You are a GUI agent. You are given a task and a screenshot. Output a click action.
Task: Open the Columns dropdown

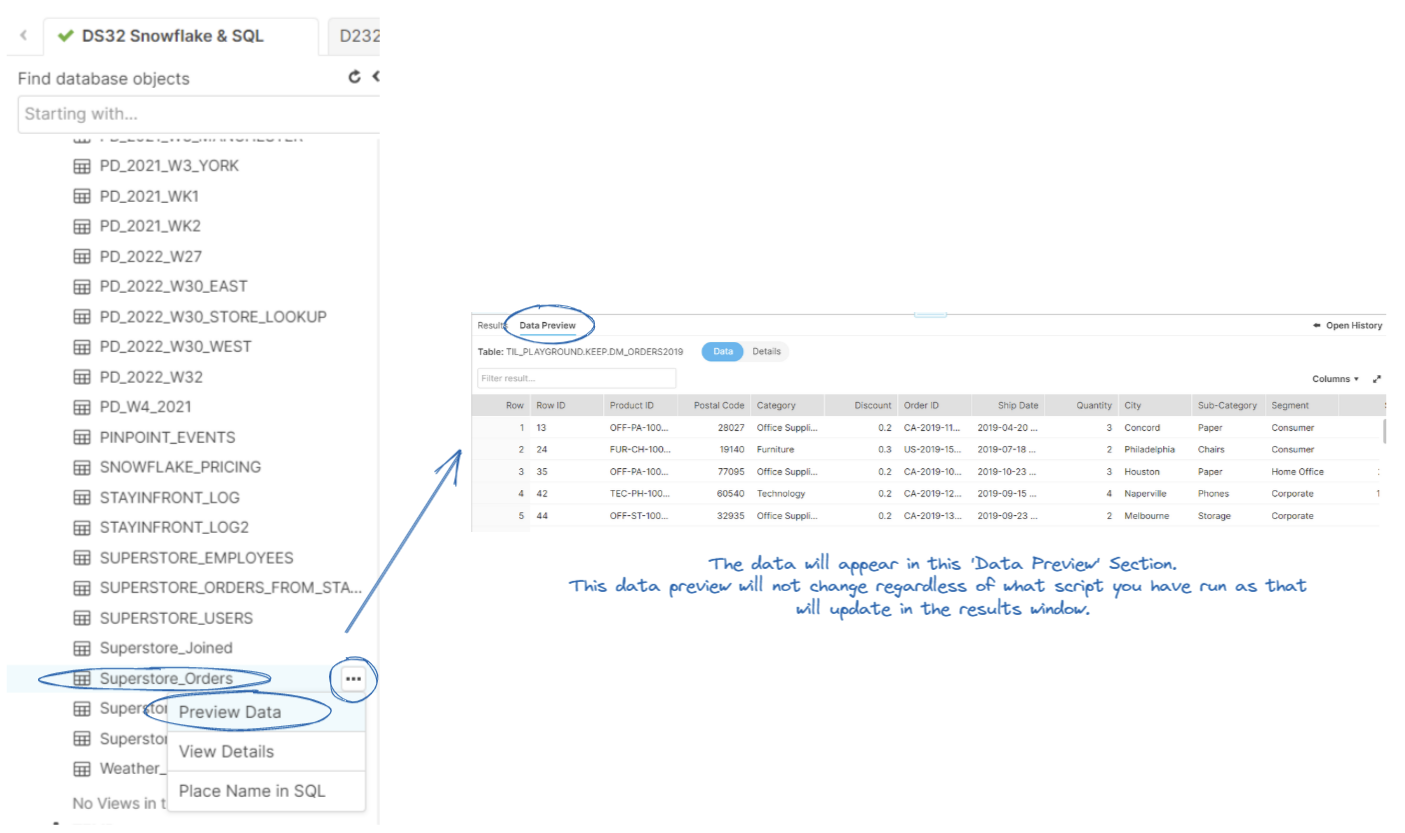tap(1335, 379)
